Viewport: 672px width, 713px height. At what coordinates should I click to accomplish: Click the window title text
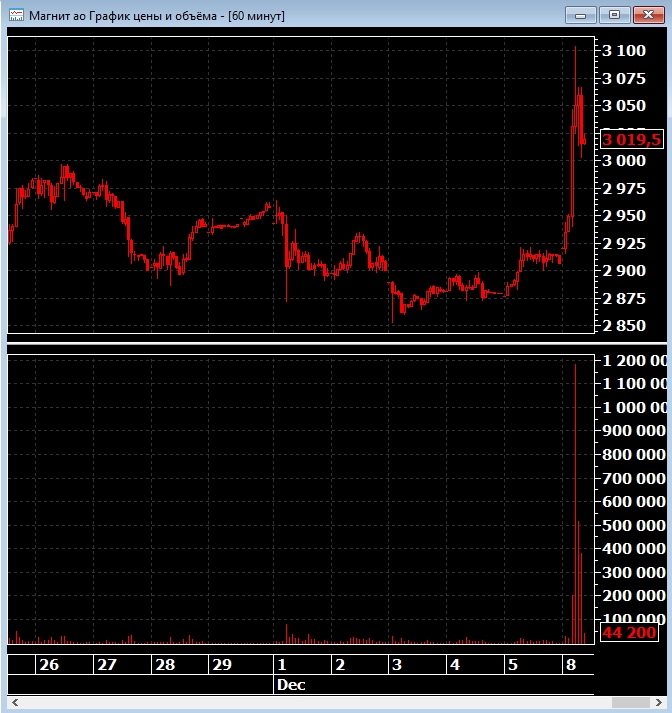pyautogui.click(x=157, y=16)
